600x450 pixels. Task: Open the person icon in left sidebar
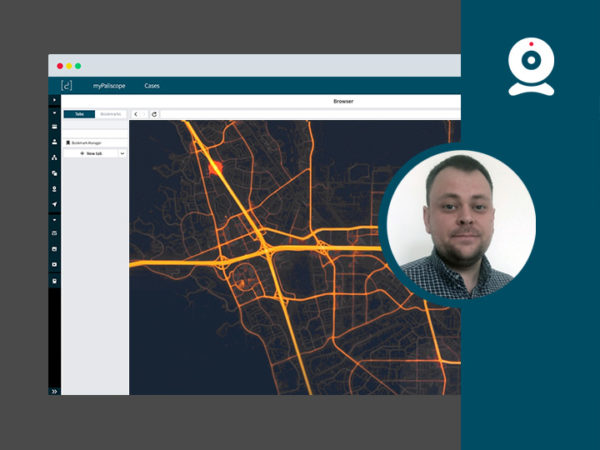[x=54, y=142]
